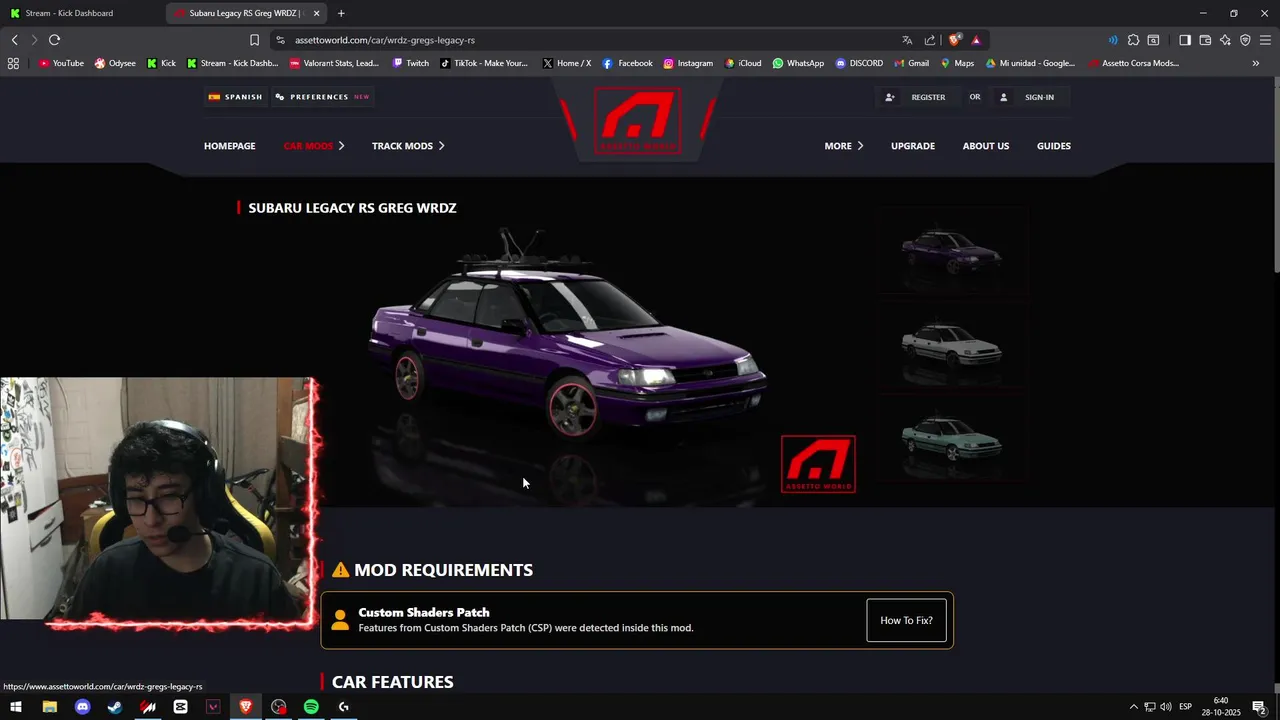Click the Brave Rewards triangle icon
This screenshot has height=720, width=1280.
(x=976, y=40)
